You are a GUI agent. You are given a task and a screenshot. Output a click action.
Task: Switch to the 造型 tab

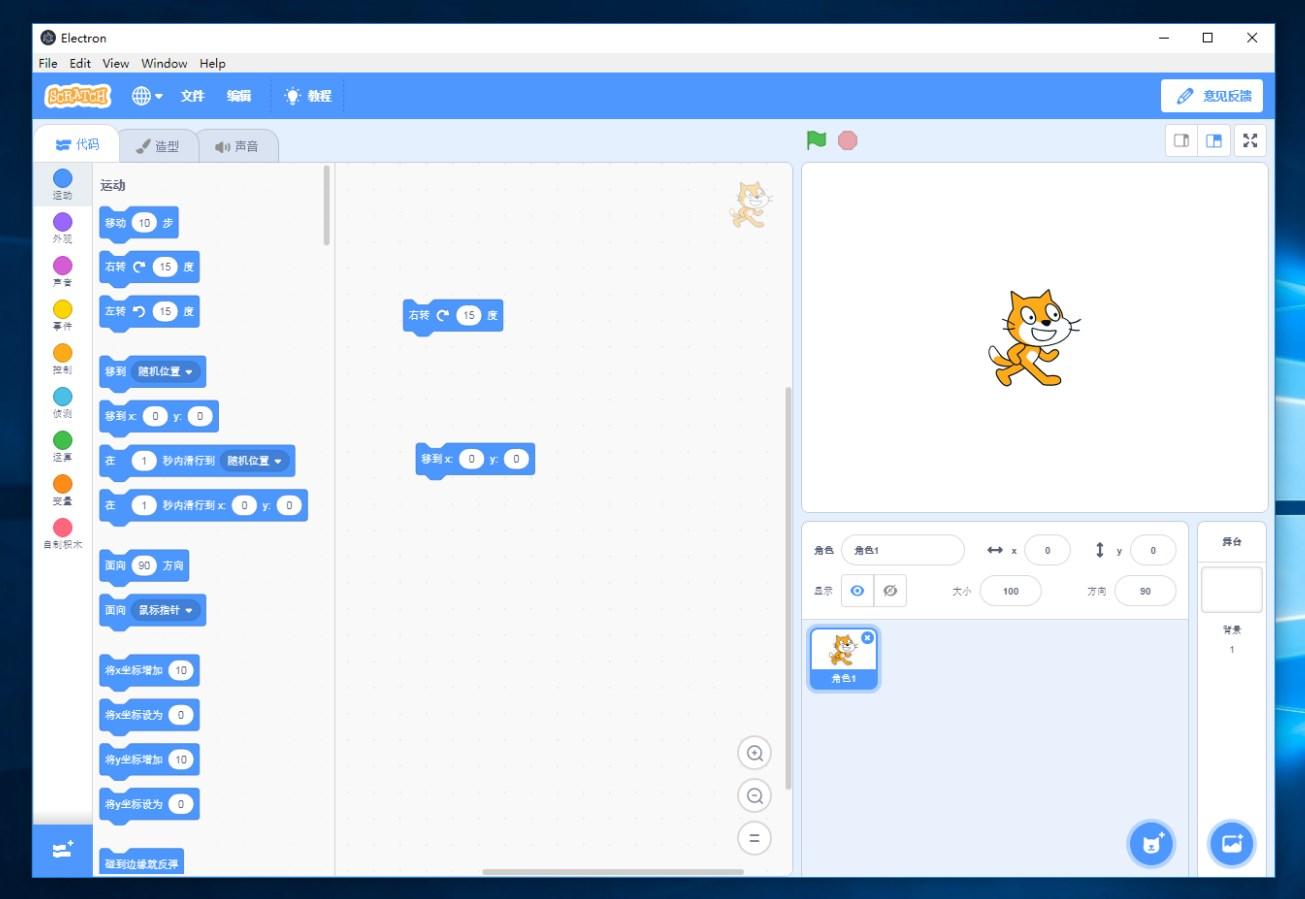click(158, 146)
